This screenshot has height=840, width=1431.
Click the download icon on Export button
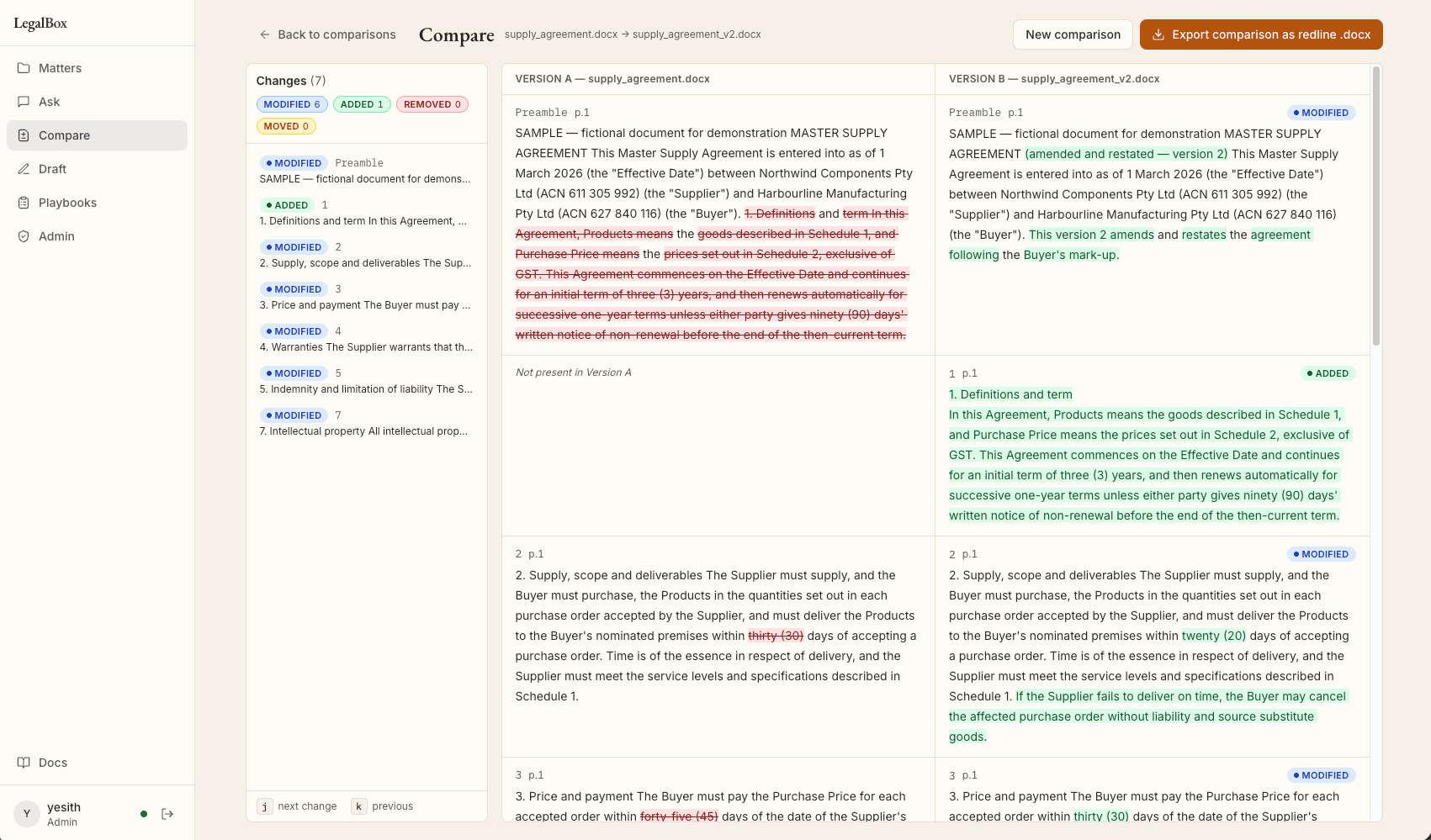point(1158,34)
